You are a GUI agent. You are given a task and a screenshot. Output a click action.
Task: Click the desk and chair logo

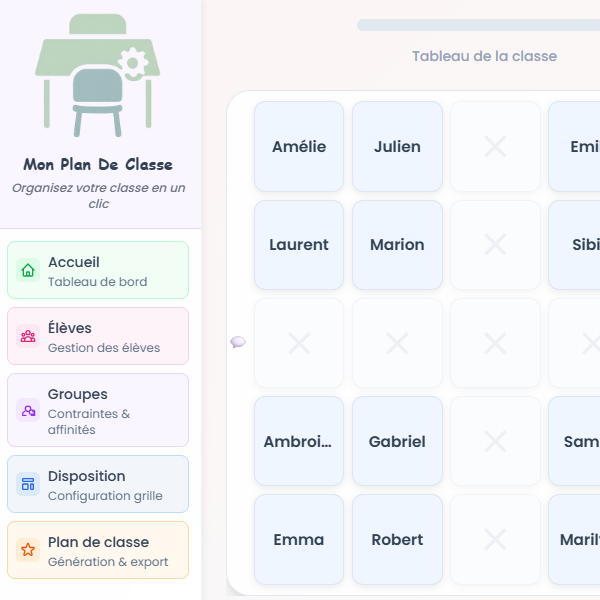point(97,76)
